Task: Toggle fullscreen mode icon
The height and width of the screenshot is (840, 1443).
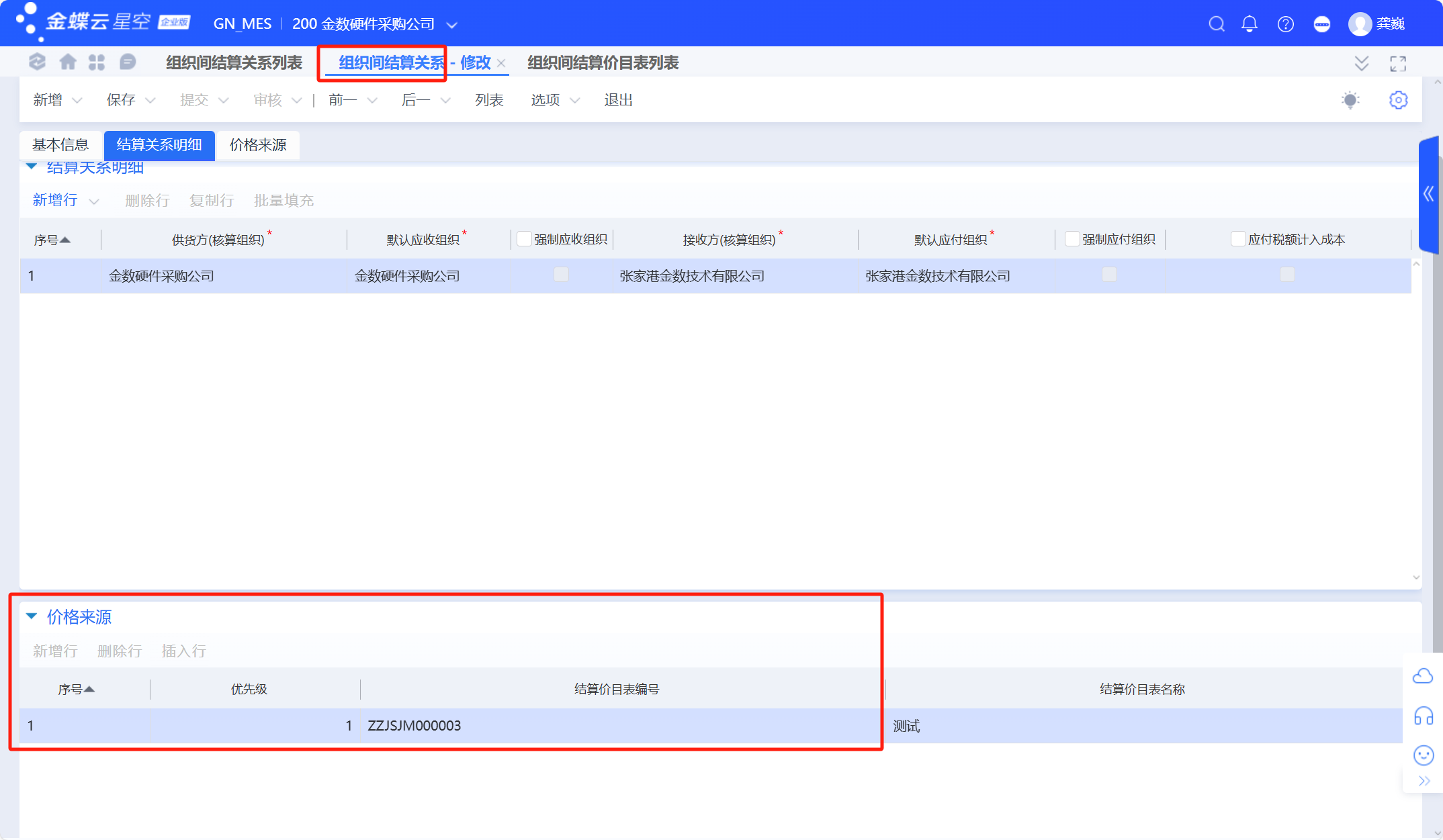Action: (x=1398, y=64)
